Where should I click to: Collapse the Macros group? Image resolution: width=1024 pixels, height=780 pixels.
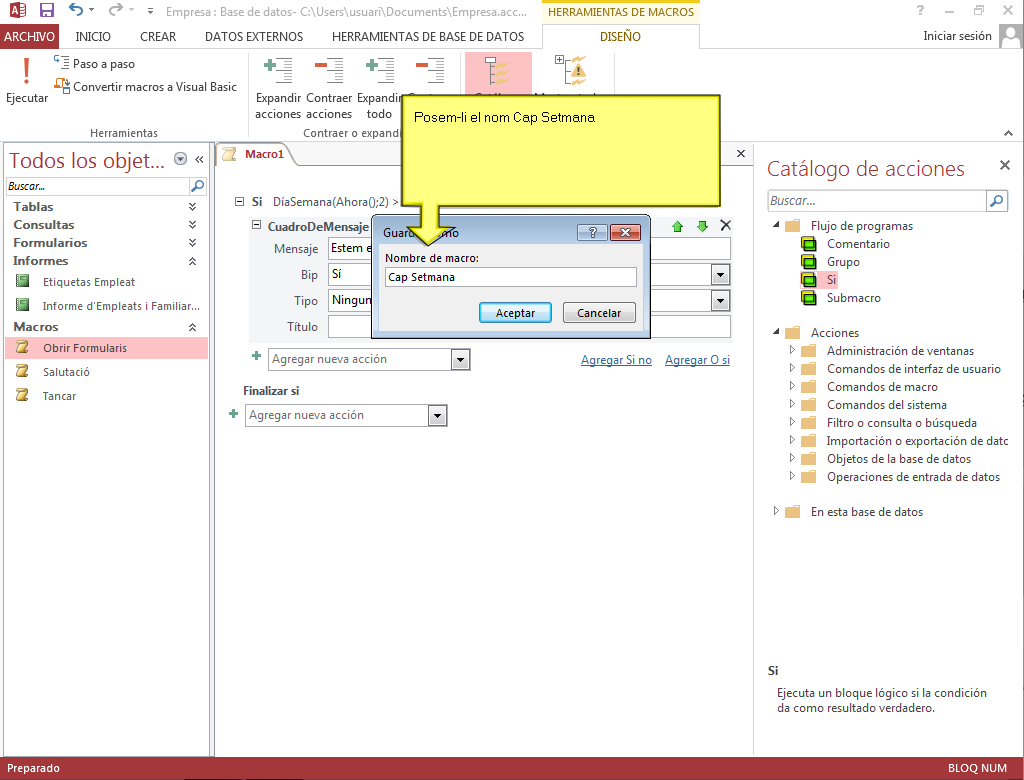(192, 327)
